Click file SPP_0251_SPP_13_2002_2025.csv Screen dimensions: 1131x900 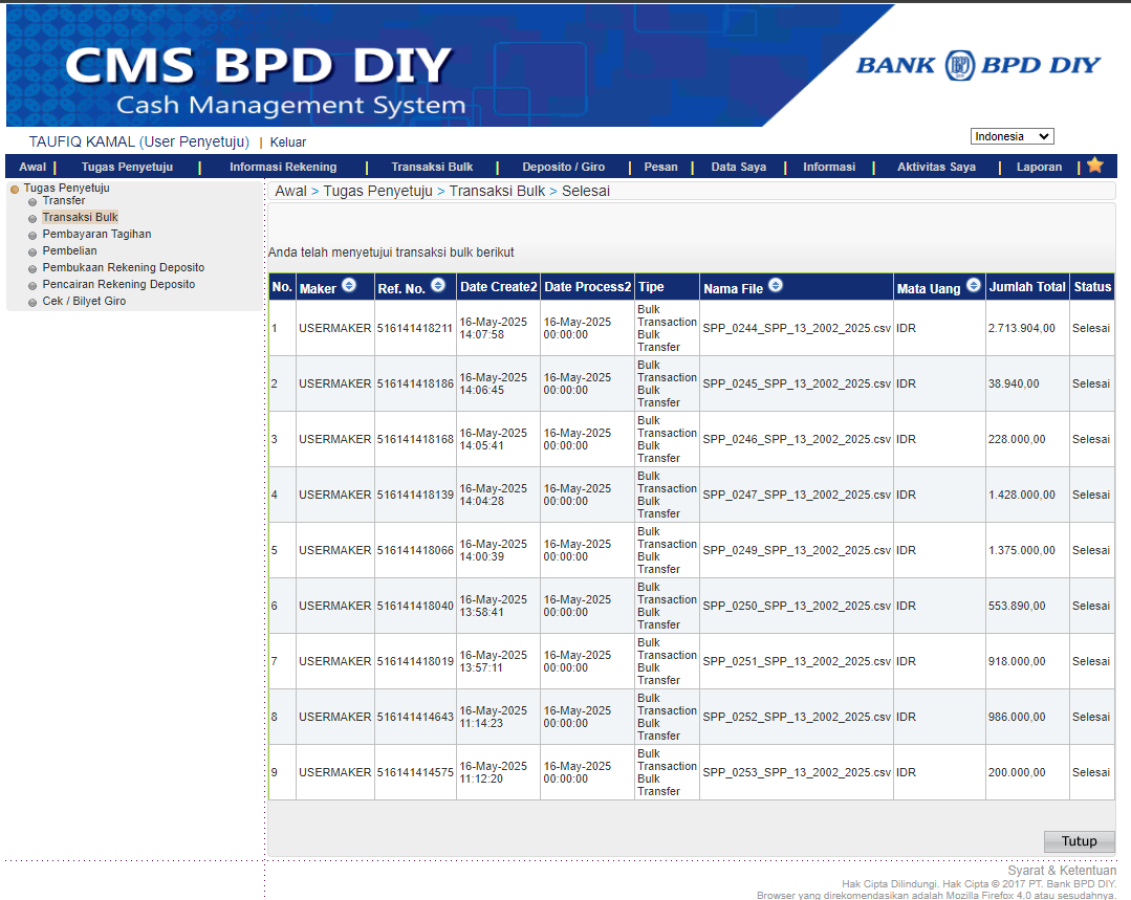tap(796, 661)
